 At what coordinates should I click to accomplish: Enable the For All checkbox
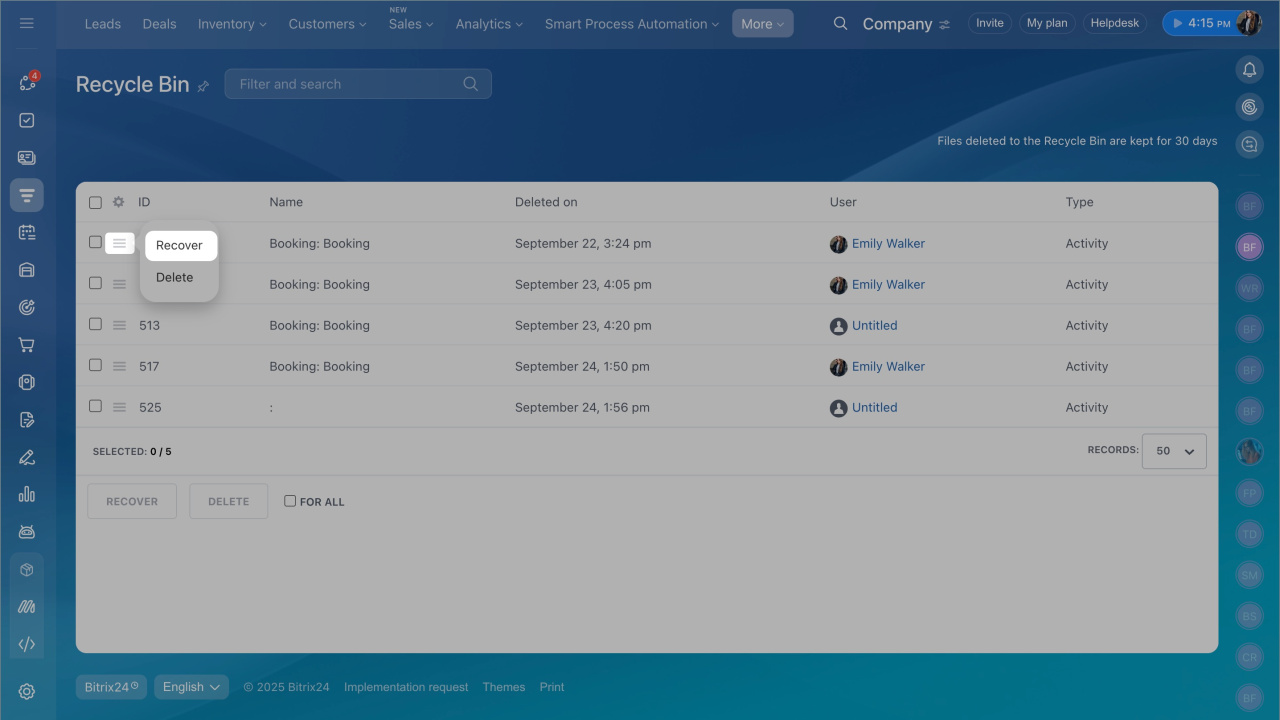coord(290,501)
